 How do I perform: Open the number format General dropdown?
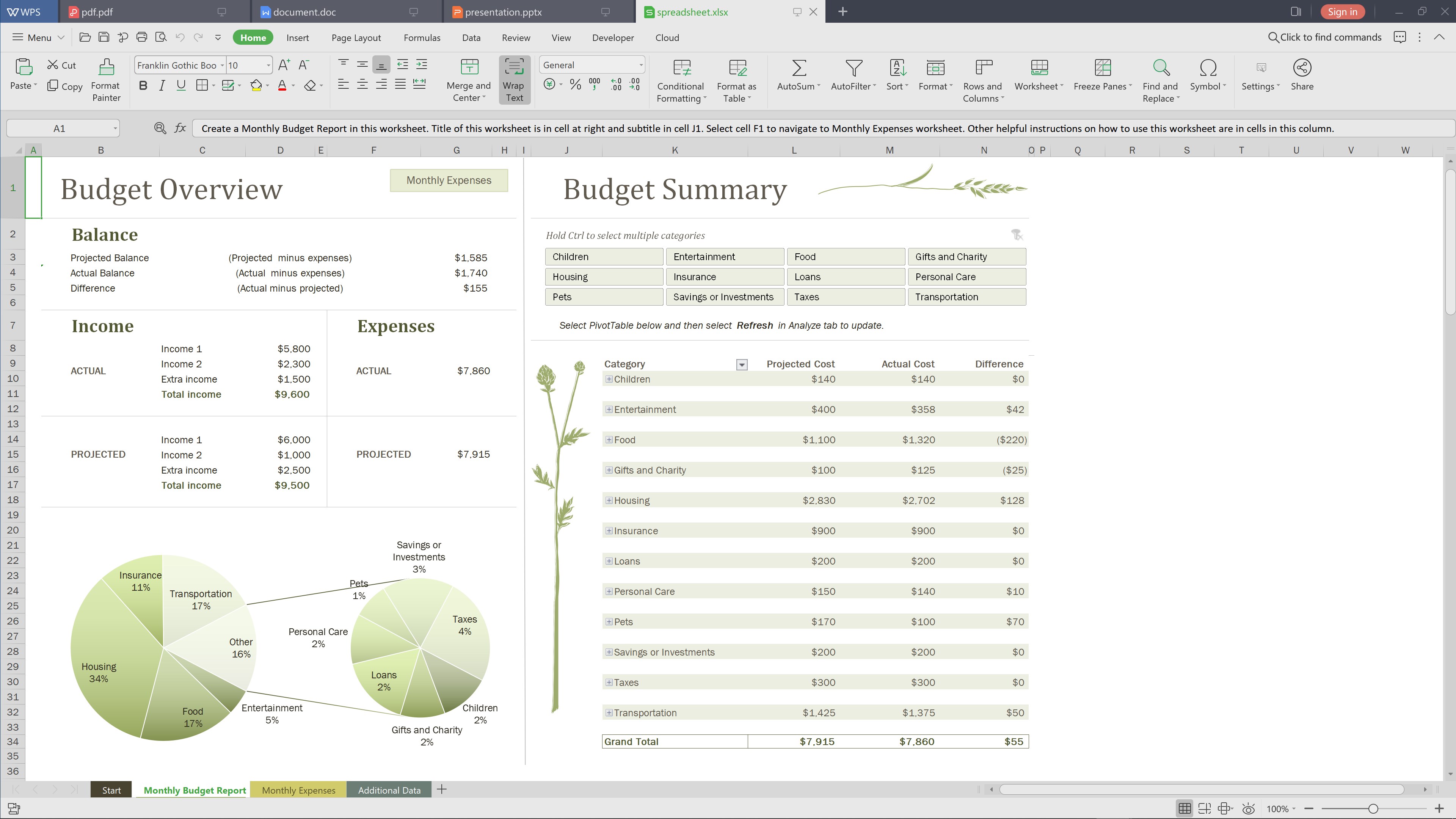[640, 65]
